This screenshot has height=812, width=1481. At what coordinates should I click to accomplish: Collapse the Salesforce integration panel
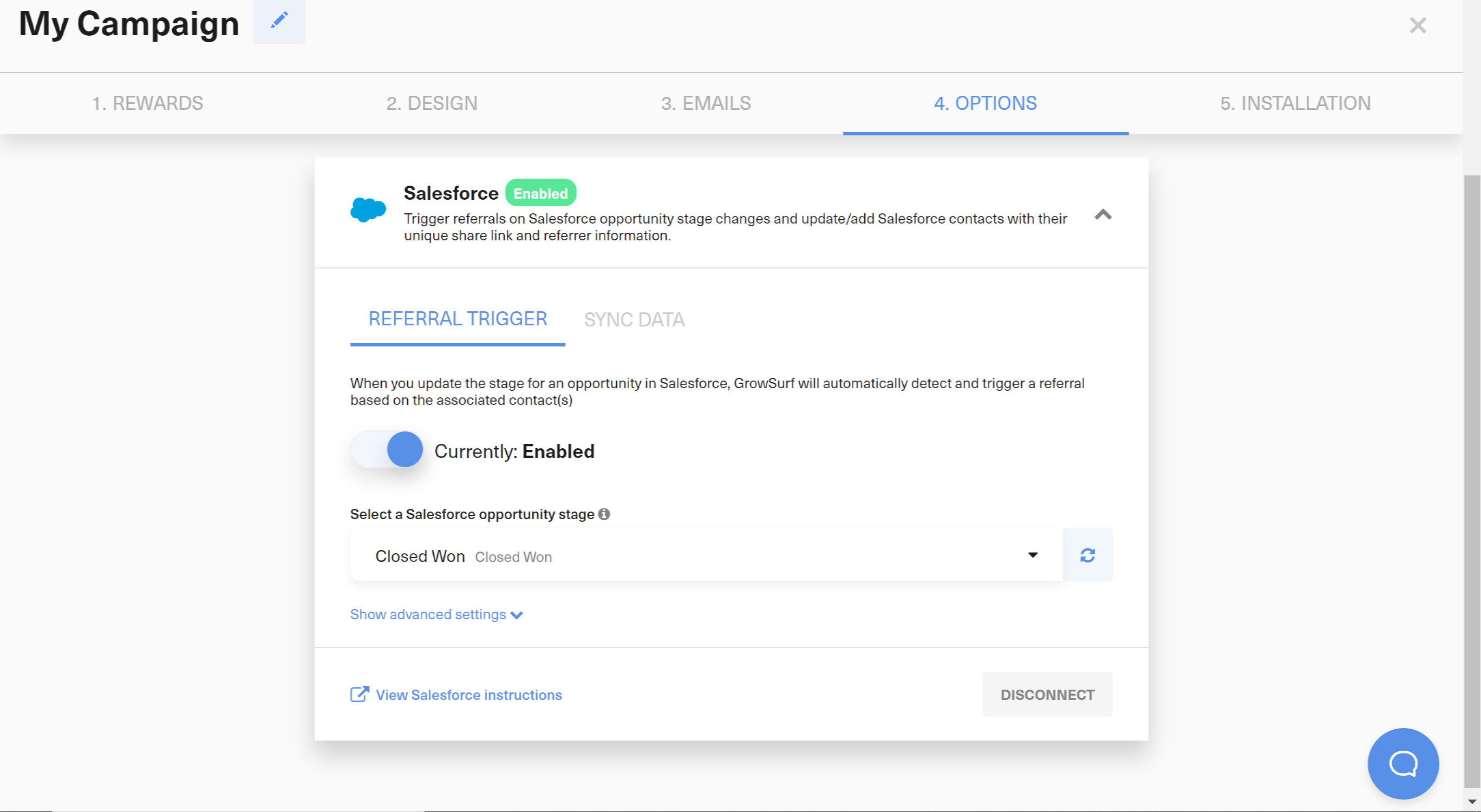pos(1102,215)
